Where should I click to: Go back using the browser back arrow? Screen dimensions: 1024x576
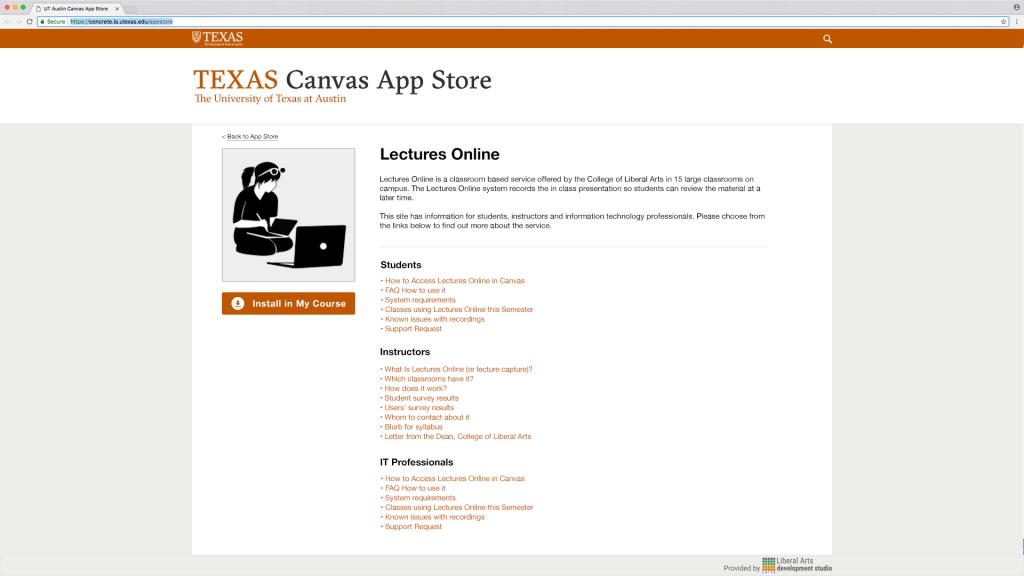click(7, 21)
